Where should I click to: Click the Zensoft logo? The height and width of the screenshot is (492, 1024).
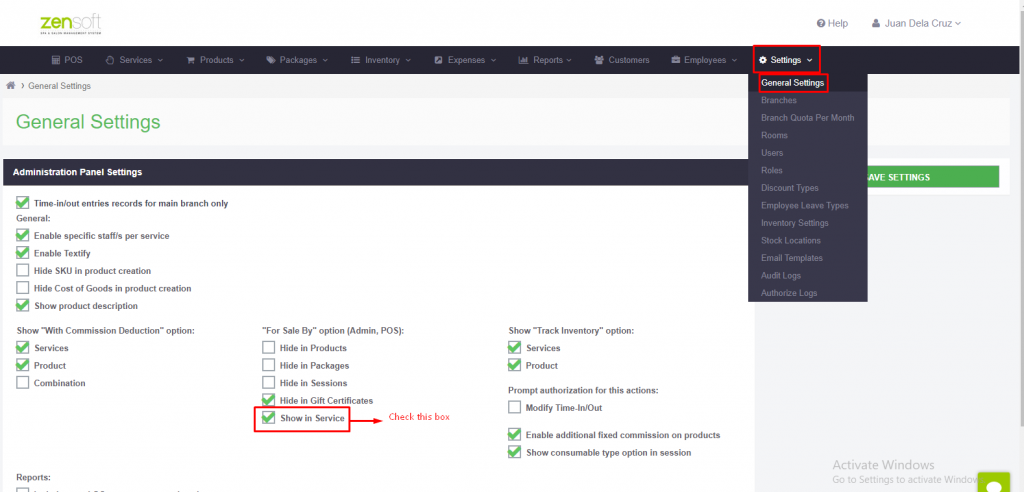(x=71, y=25)
